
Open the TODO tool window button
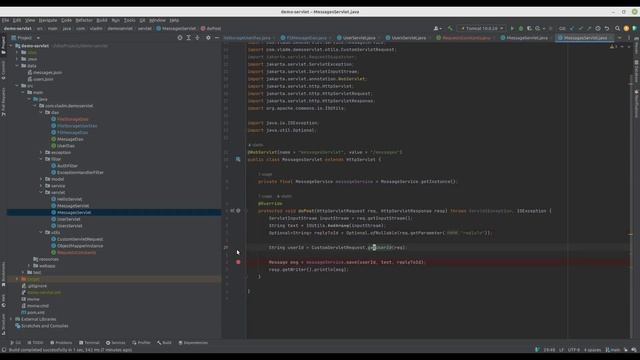pos(35,342)
